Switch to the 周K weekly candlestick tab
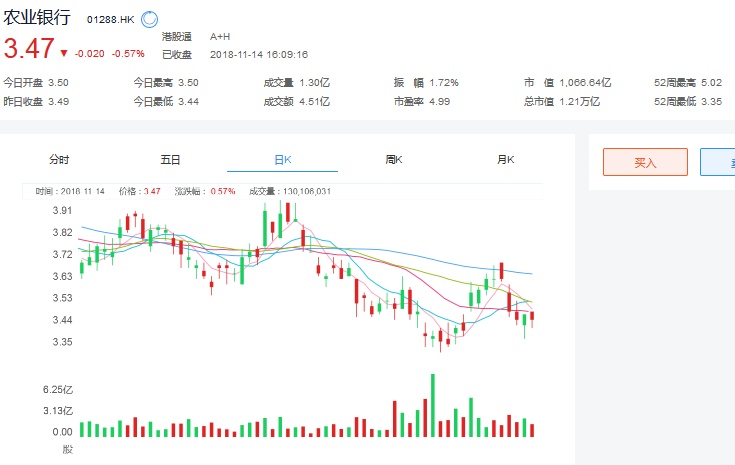This screenshot has width=735, height=465. click(x=393, y=159)
